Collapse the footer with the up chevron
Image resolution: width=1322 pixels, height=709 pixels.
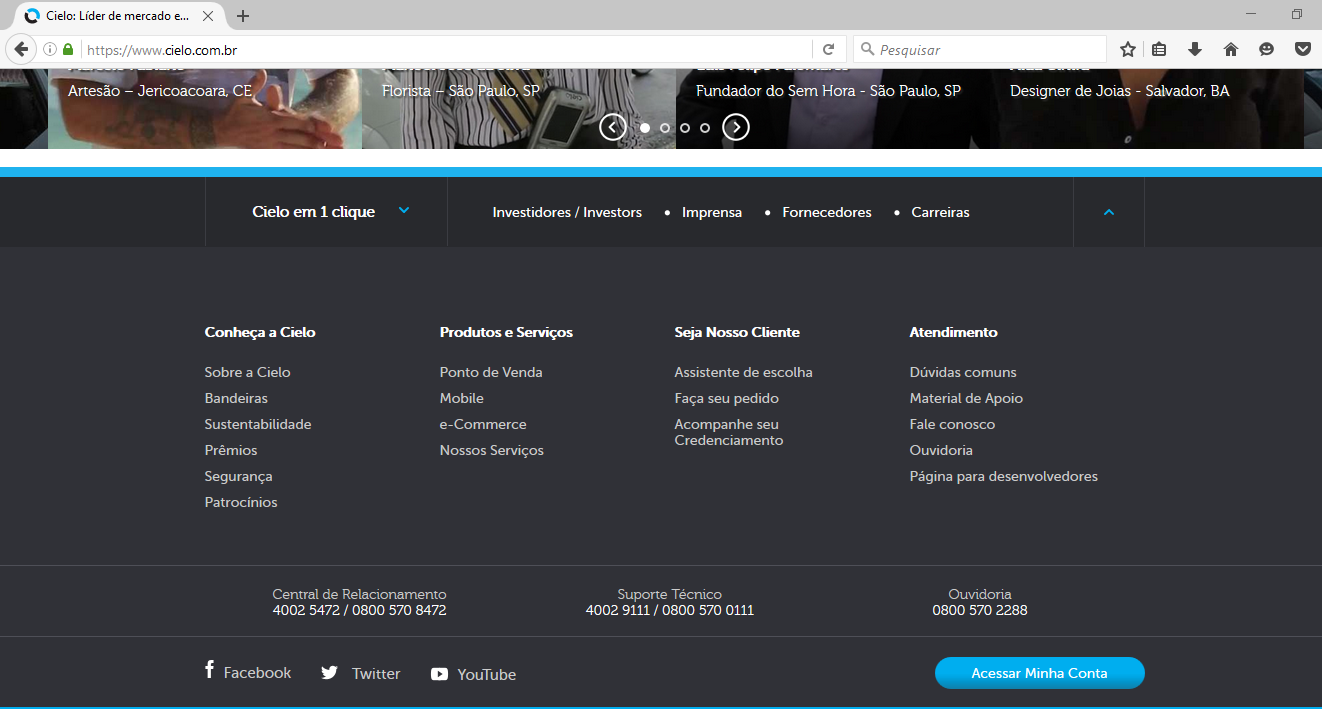click(1109, 212)
